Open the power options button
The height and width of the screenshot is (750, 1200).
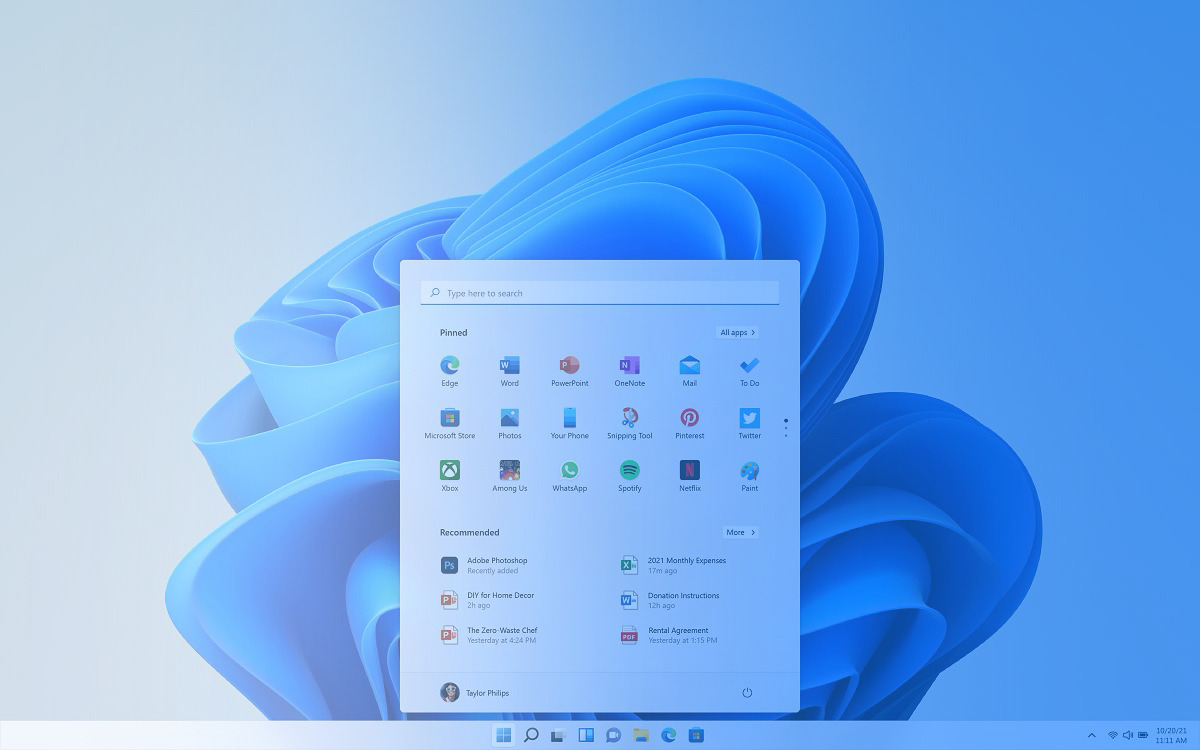[x=747, y=692]
